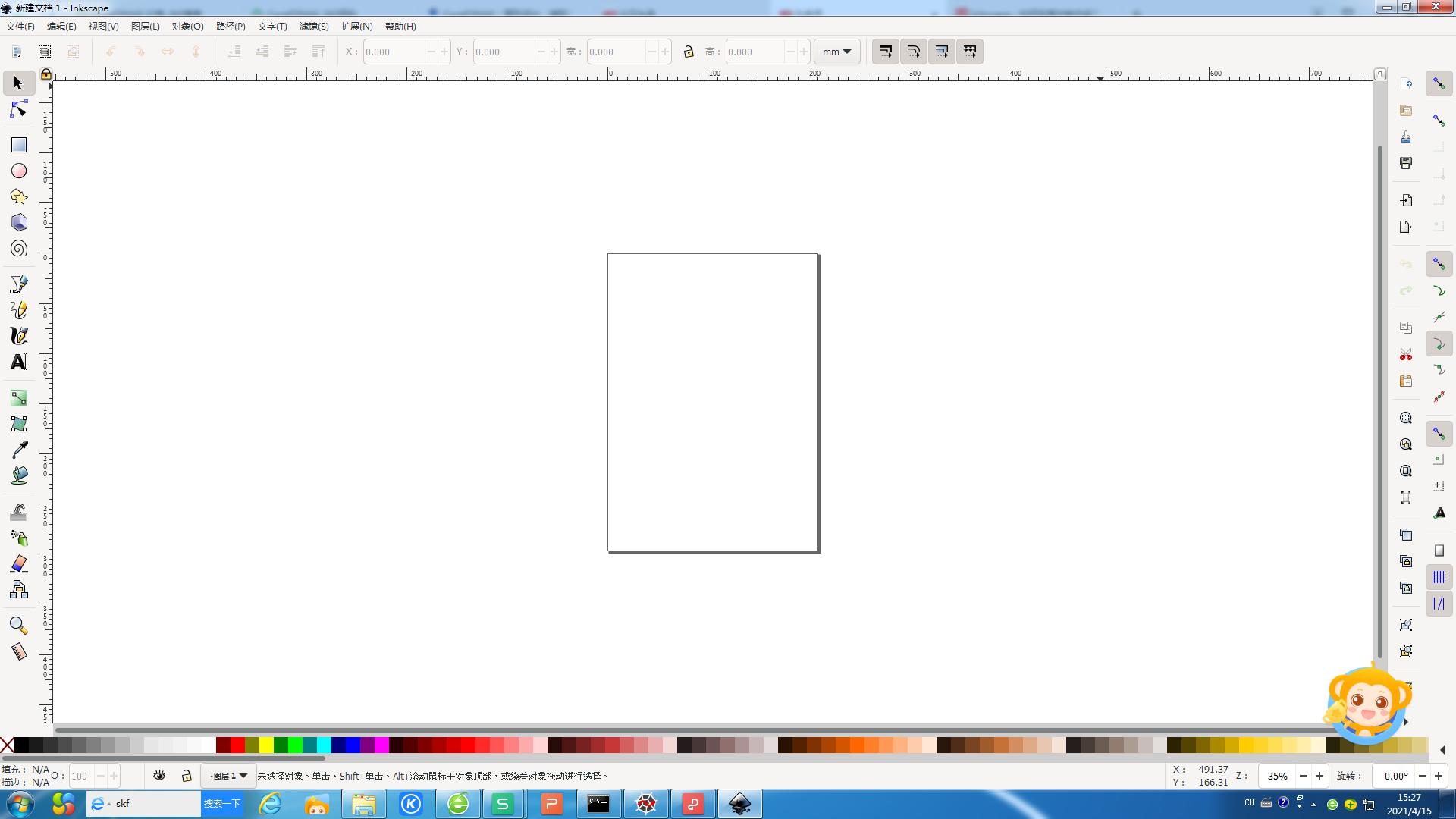Toggle width and height lock ratio
The height and width of the screenshot is (819, 1456).
click(688, 52)
